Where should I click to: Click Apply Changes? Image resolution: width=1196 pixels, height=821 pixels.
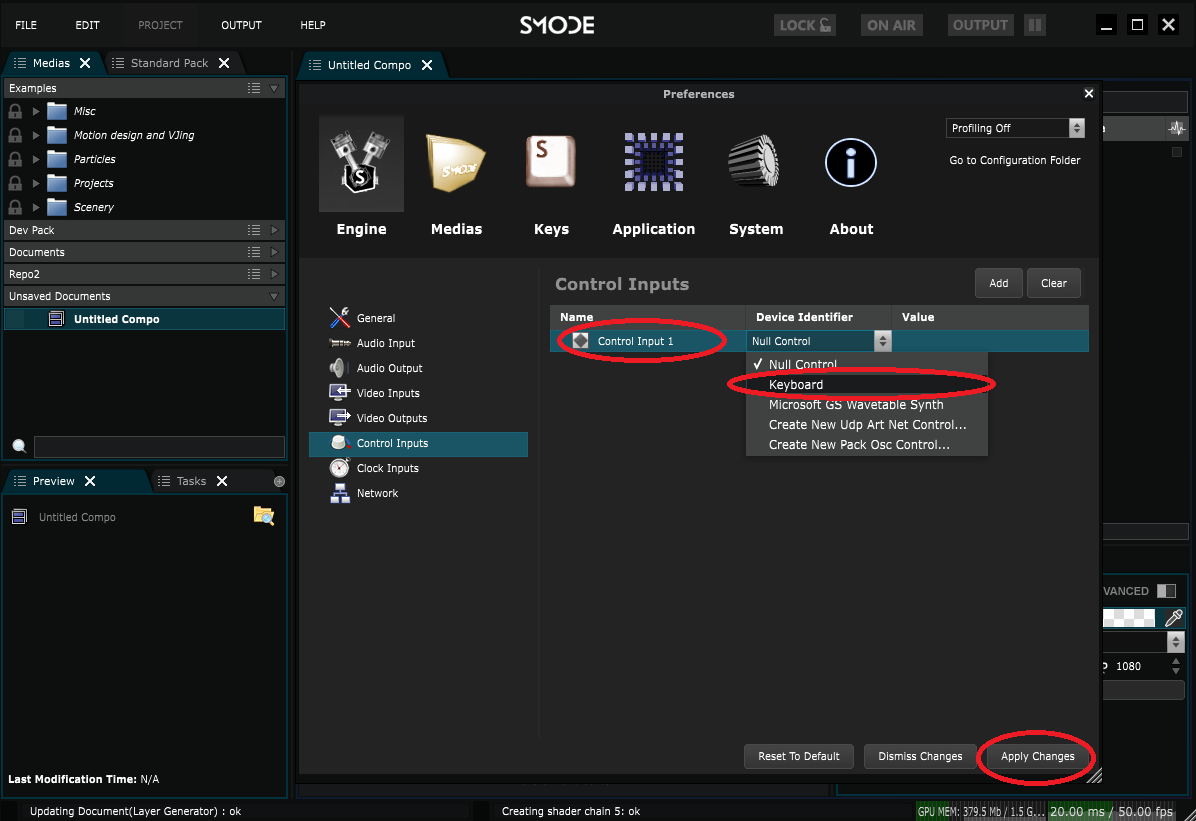click(x=1037, y=756)
